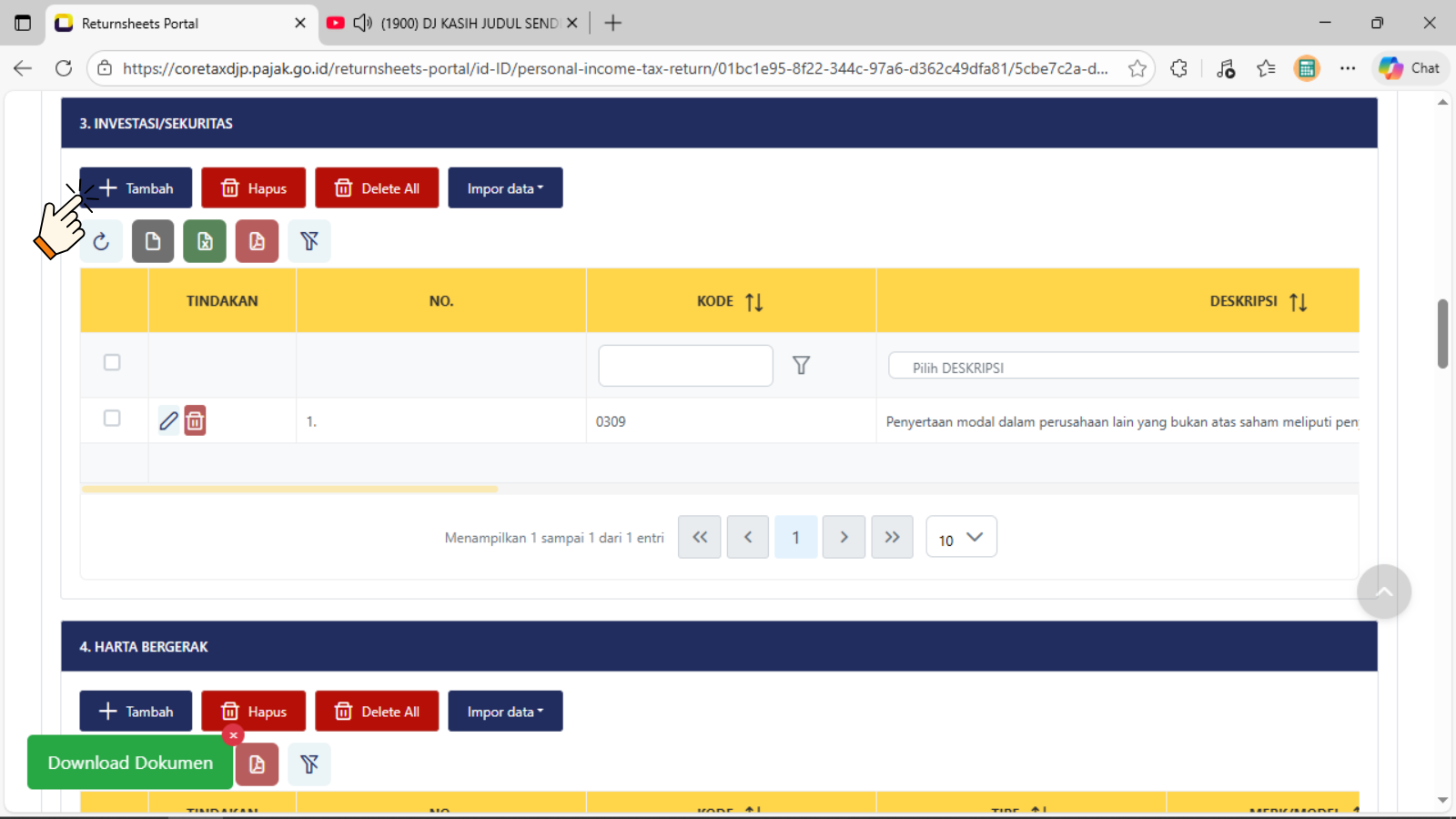Export Investasi table to Excel file
1456x819 pixels.
click(205, 241)
